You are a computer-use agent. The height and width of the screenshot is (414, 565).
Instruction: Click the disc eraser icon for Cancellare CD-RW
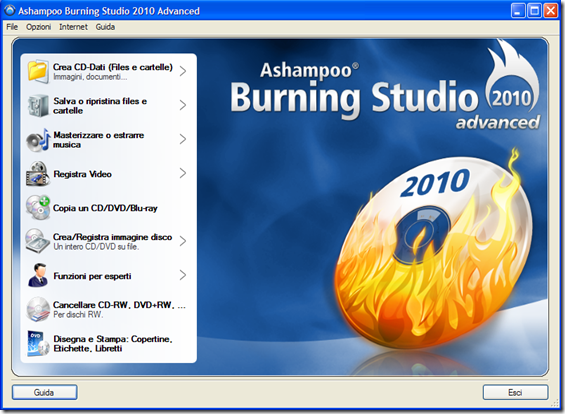(x=37, y=309)
